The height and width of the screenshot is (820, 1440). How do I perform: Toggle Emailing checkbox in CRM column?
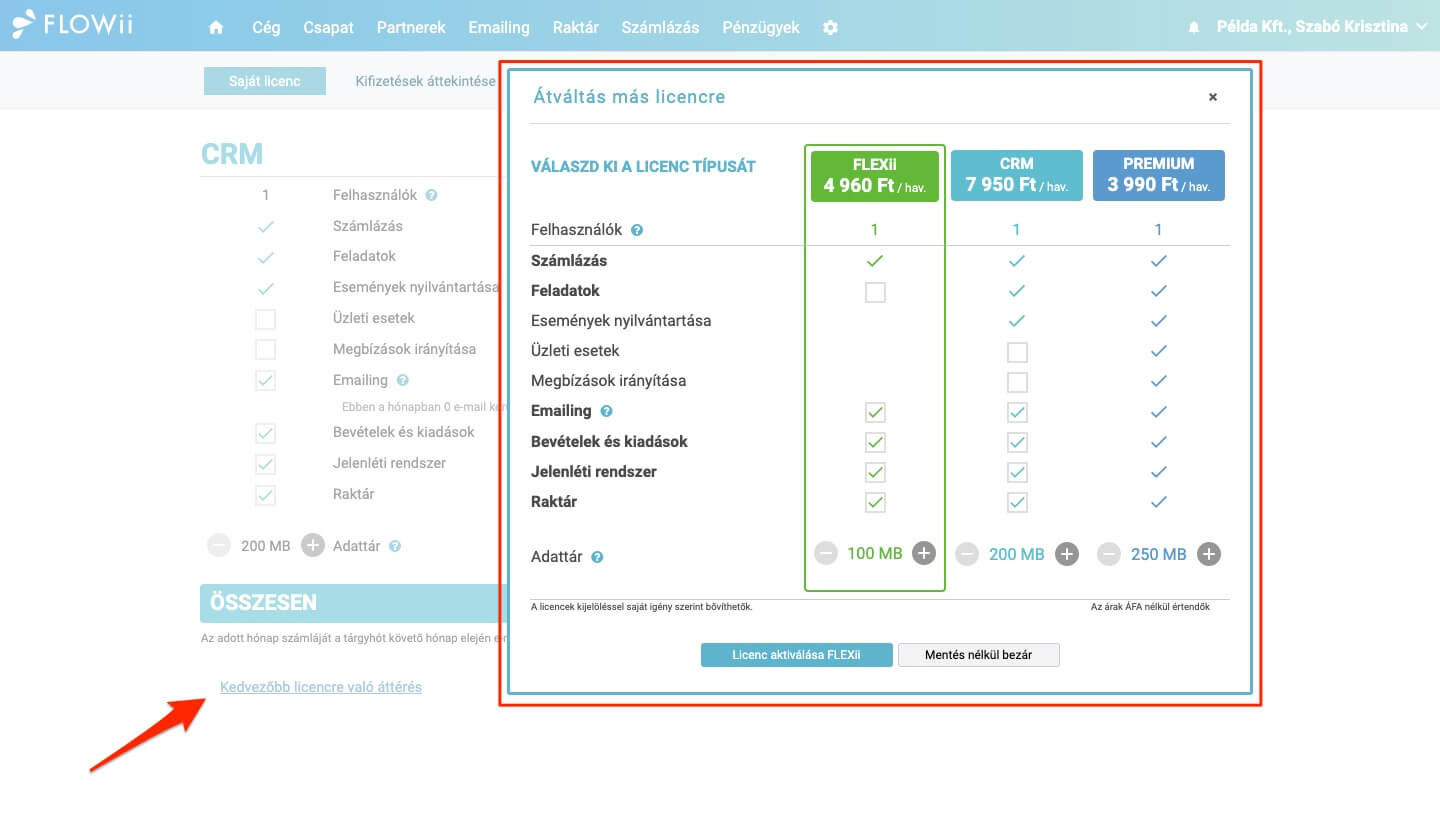1017,412
